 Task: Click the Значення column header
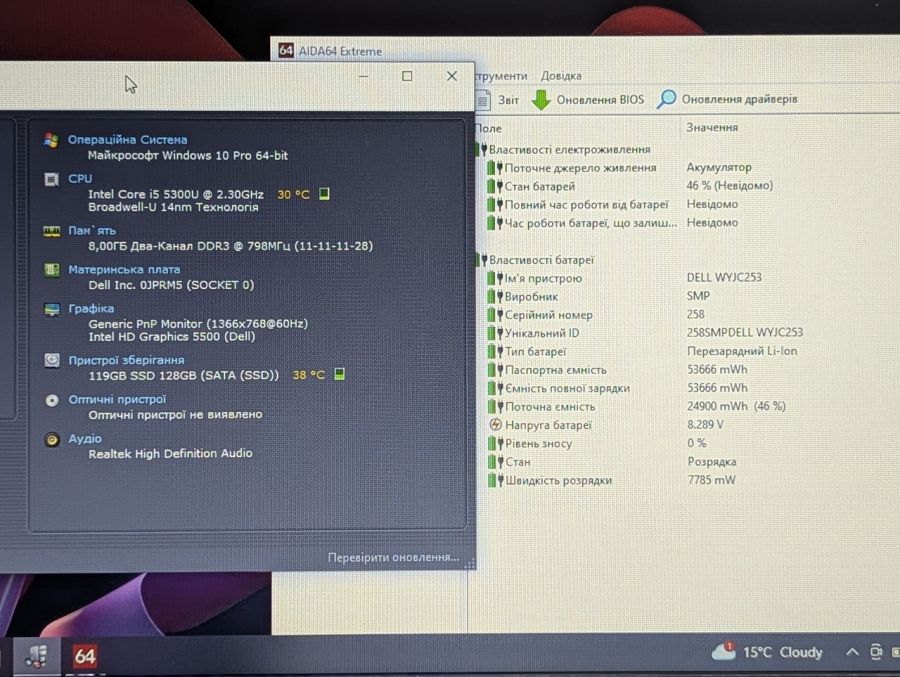pos(712,127)
